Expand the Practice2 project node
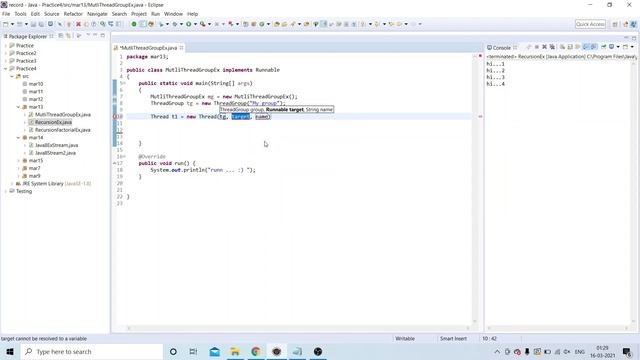The height and width of the screenshot is (360, 640). click(x=5, y=53)
